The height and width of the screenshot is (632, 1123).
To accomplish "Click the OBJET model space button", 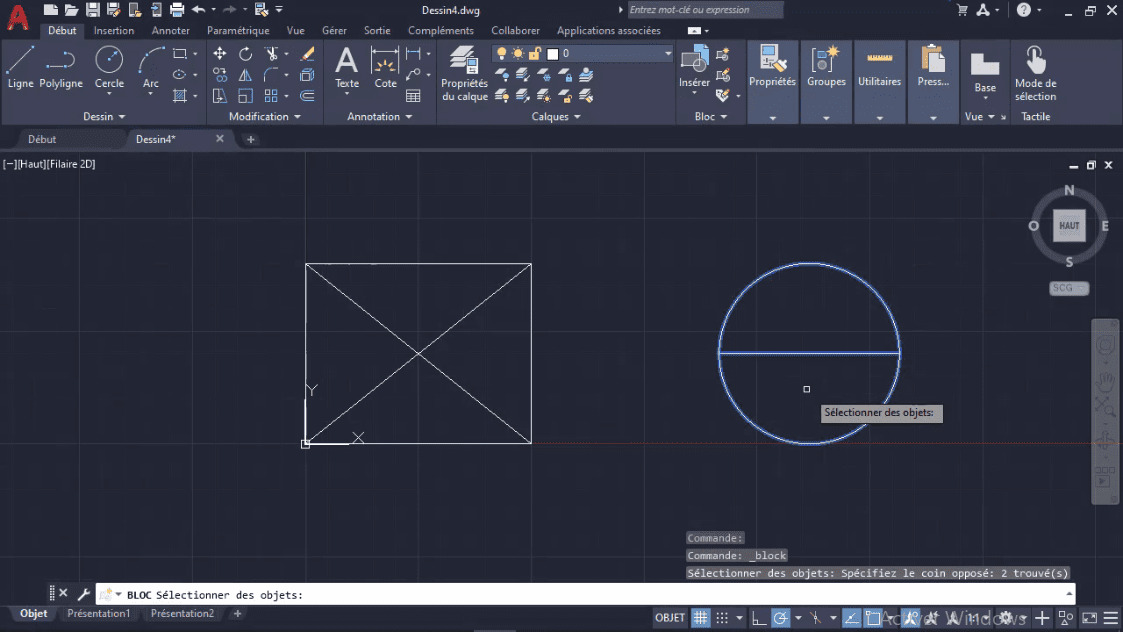I will pyautogui.click(x=670, y=618).
